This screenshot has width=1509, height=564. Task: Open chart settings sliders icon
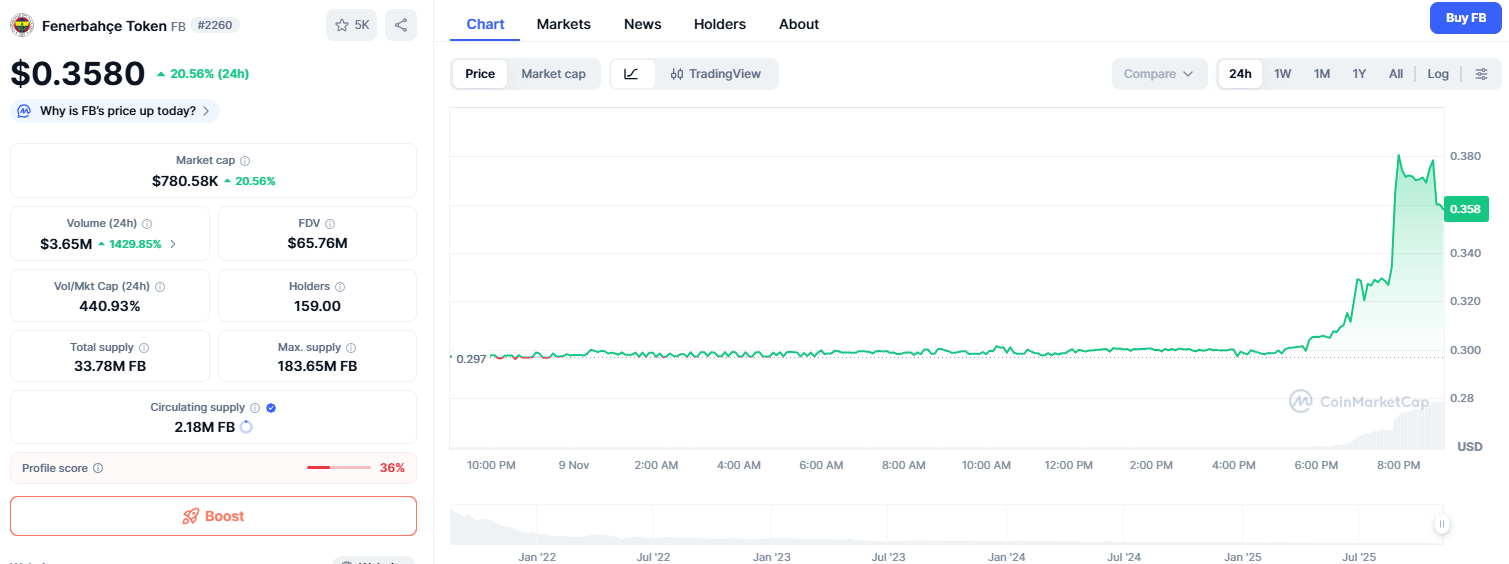1482,74
